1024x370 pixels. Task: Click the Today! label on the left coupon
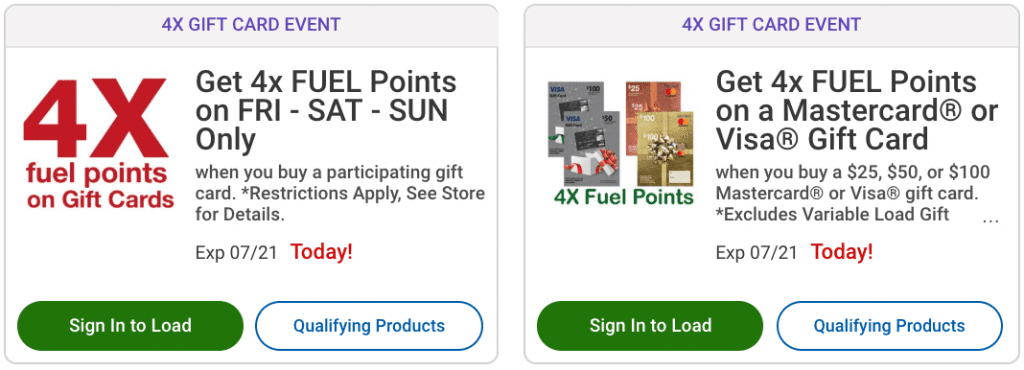tap(321, 252)
